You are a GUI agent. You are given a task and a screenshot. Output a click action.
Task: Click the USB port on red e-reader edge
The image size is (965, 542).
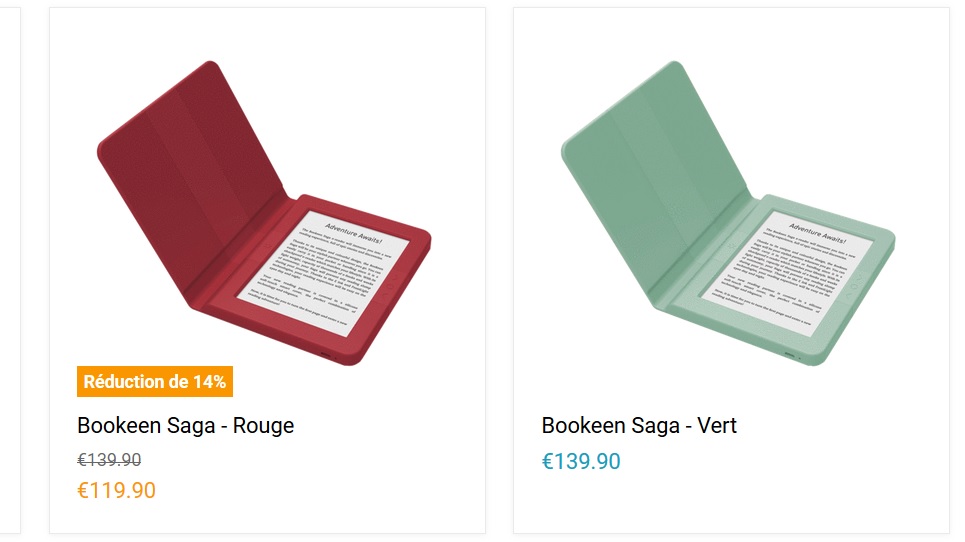(x=326, y=354)
